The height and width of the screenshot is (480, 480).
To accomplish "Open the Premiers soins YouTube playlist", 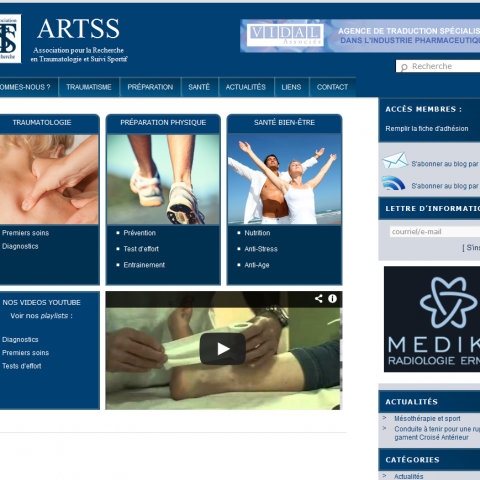I will pos(26,353).
